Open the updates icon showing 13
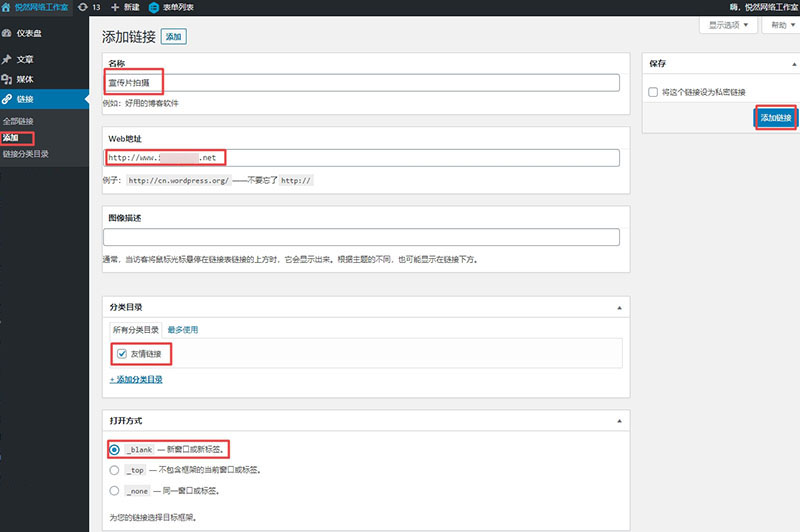Viewport: 800px width, 532px height. (81, 7)
